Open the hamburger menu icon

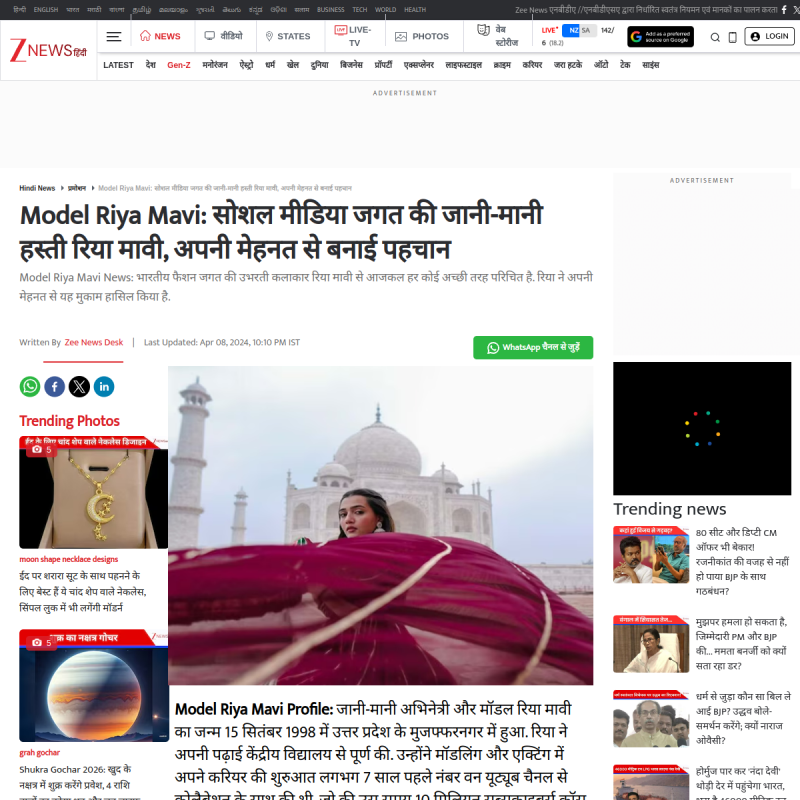[114, 36]
